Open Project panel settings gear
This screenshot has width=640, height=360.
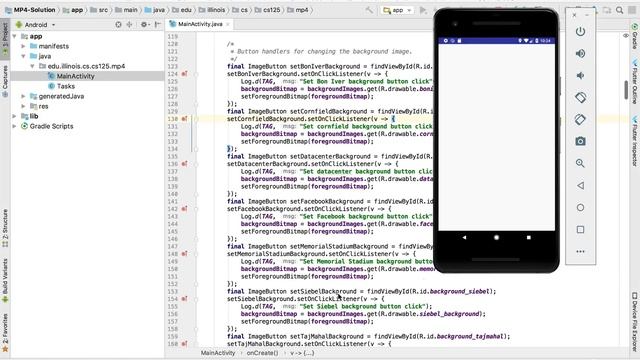pos(144,24)
